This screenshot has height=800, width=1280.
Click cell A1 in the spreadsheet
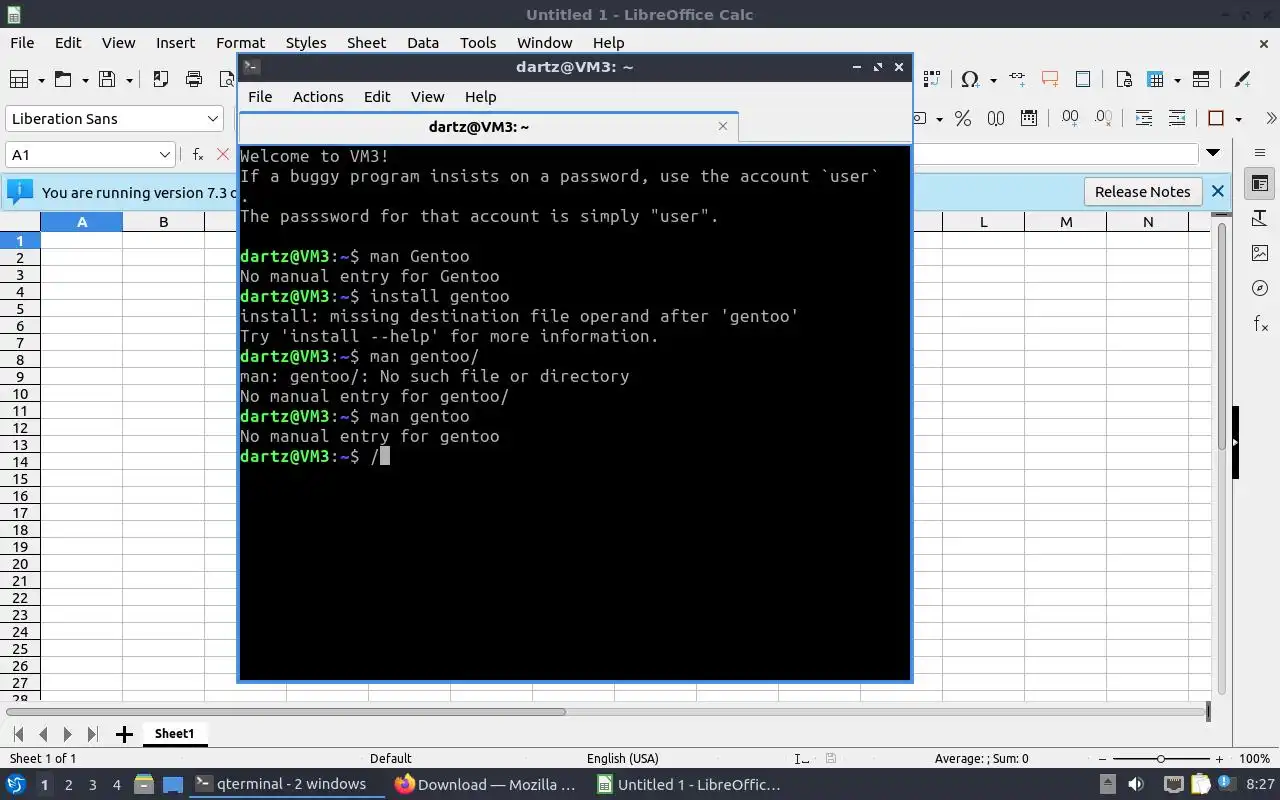pos(81,240)
